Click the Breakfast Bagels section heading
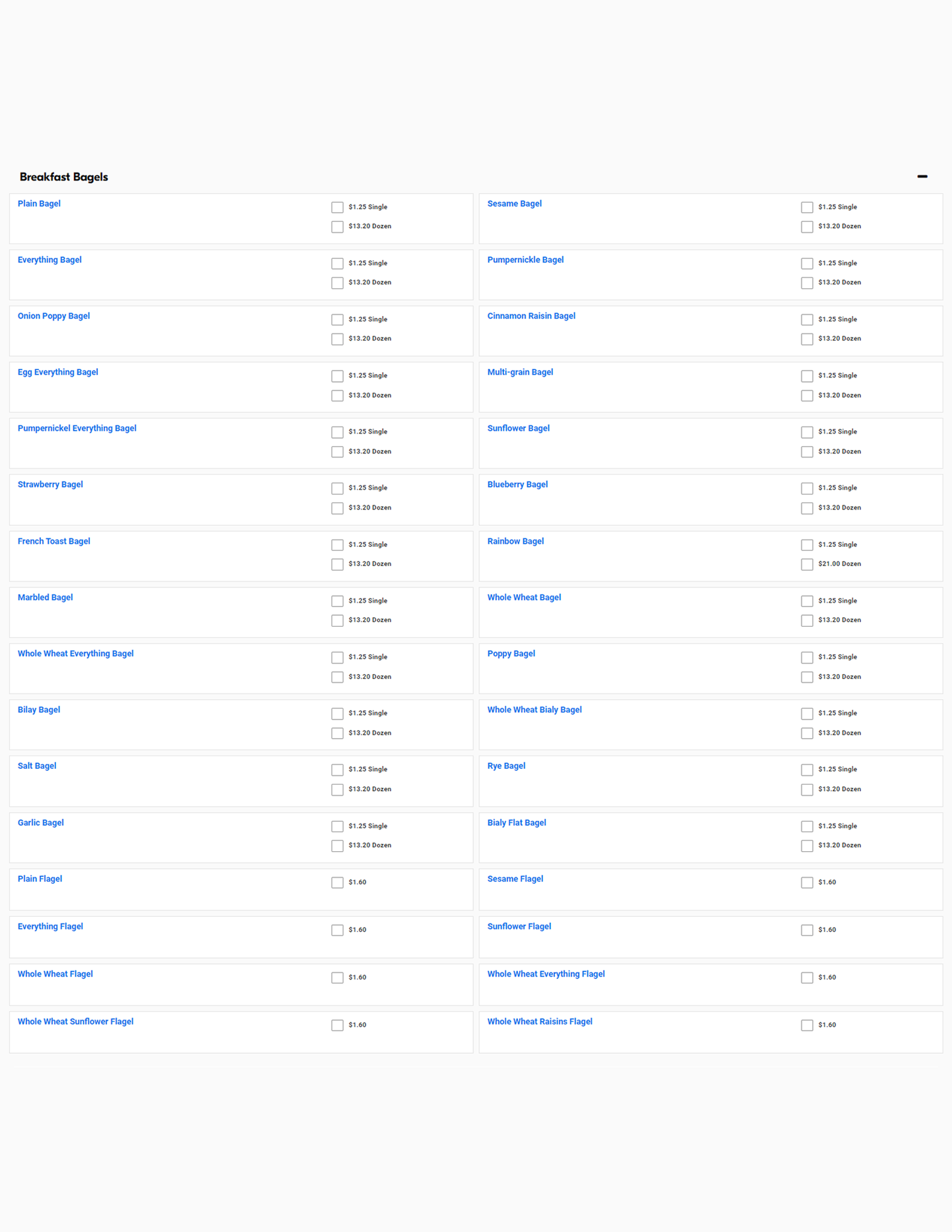This screenshot has width=952, height=1232. pos(64,177)
